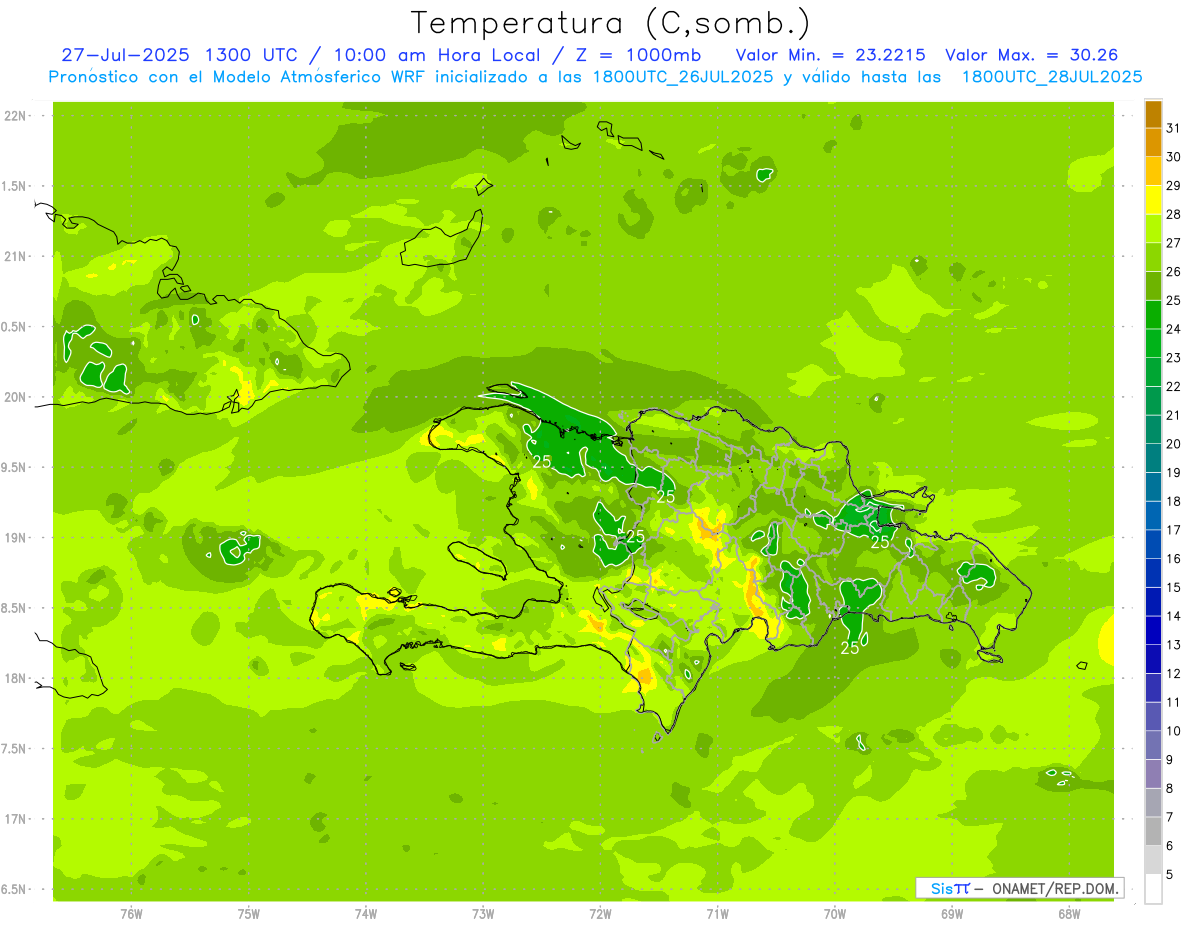Click the yellow legend swatch between 28 and 29
This screenshot has width=1200, height=927.
pyautogui.click(x=1153, y=200)
